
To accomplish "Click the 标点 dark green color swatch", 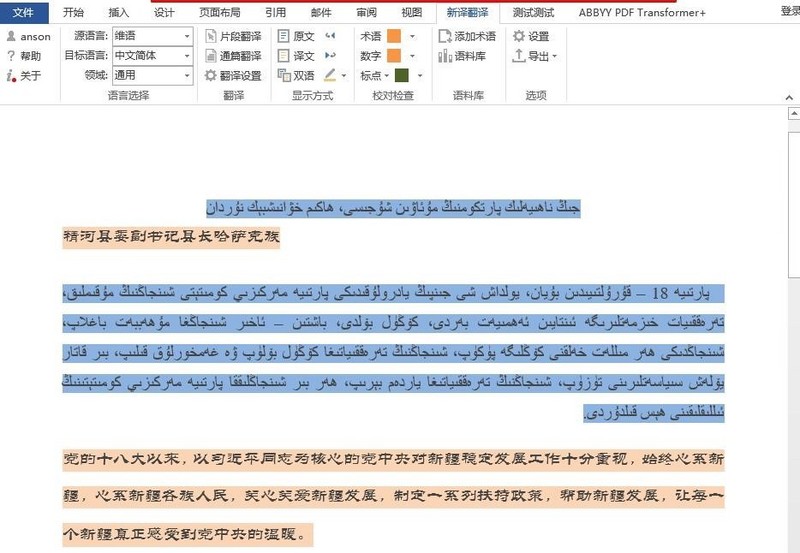I will (402, 76).
